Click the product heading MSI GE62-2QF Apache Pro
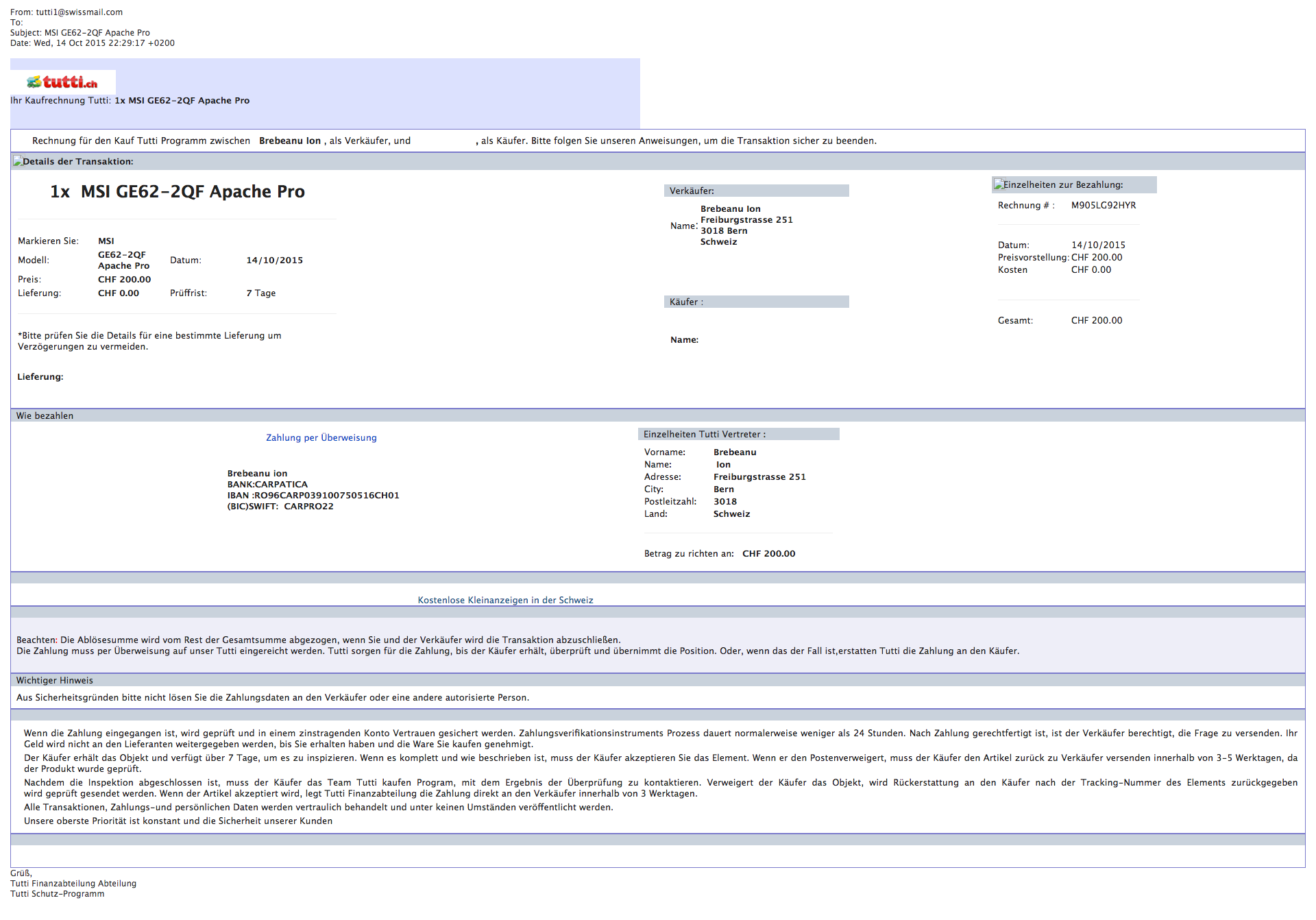 [178, 192]
